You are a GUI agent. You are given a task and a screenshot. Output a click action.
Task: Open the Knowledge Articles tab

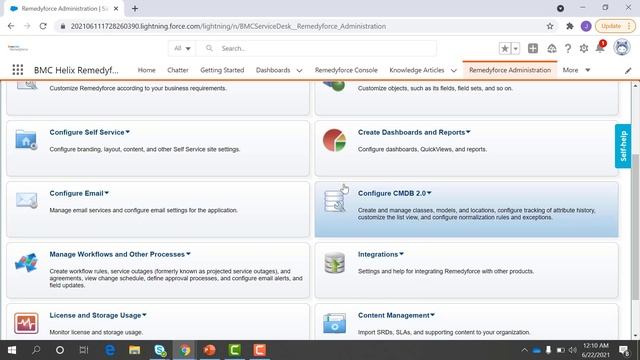416,70
